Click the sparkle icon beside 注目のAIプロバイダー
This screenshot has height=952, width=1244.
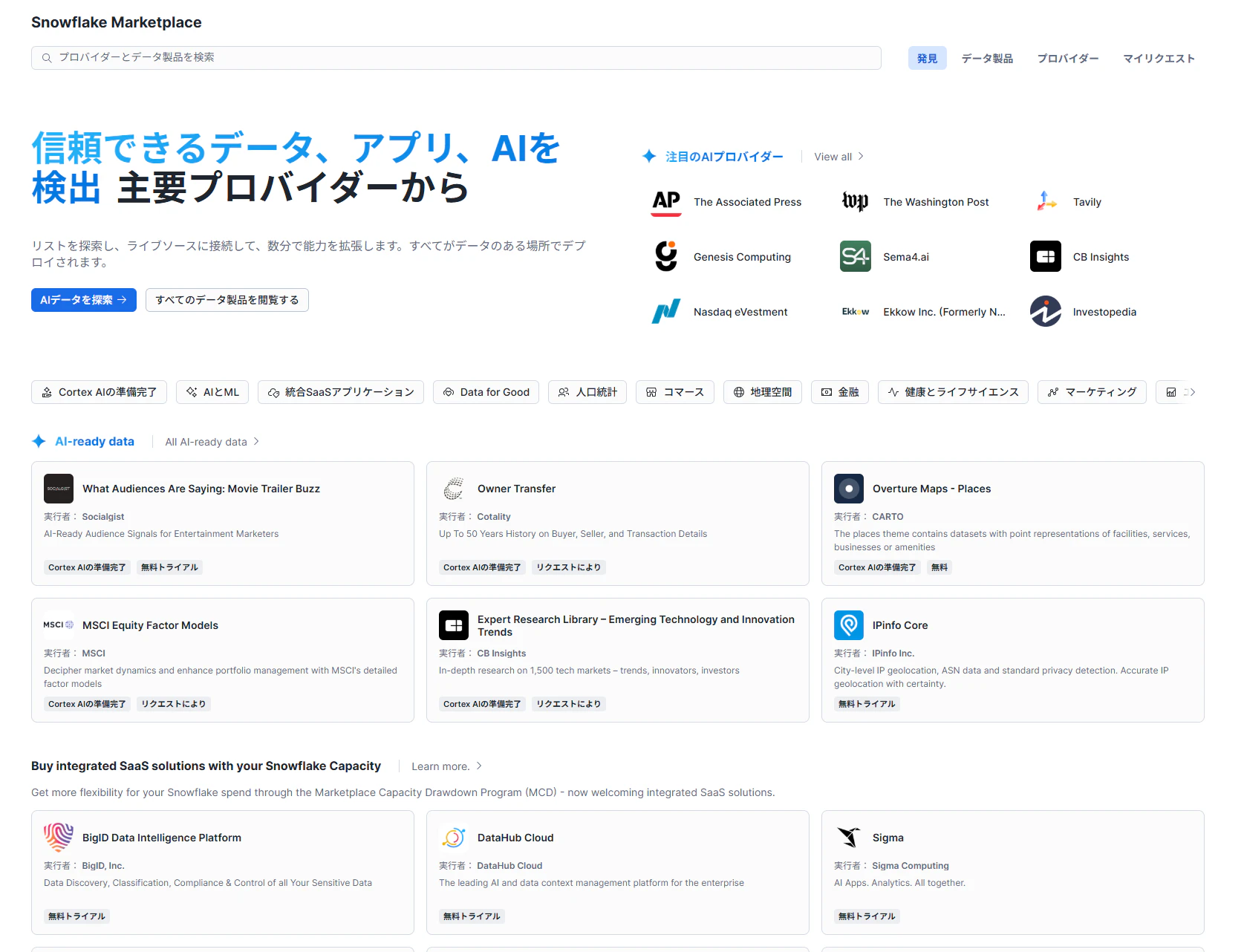point(649,157)
